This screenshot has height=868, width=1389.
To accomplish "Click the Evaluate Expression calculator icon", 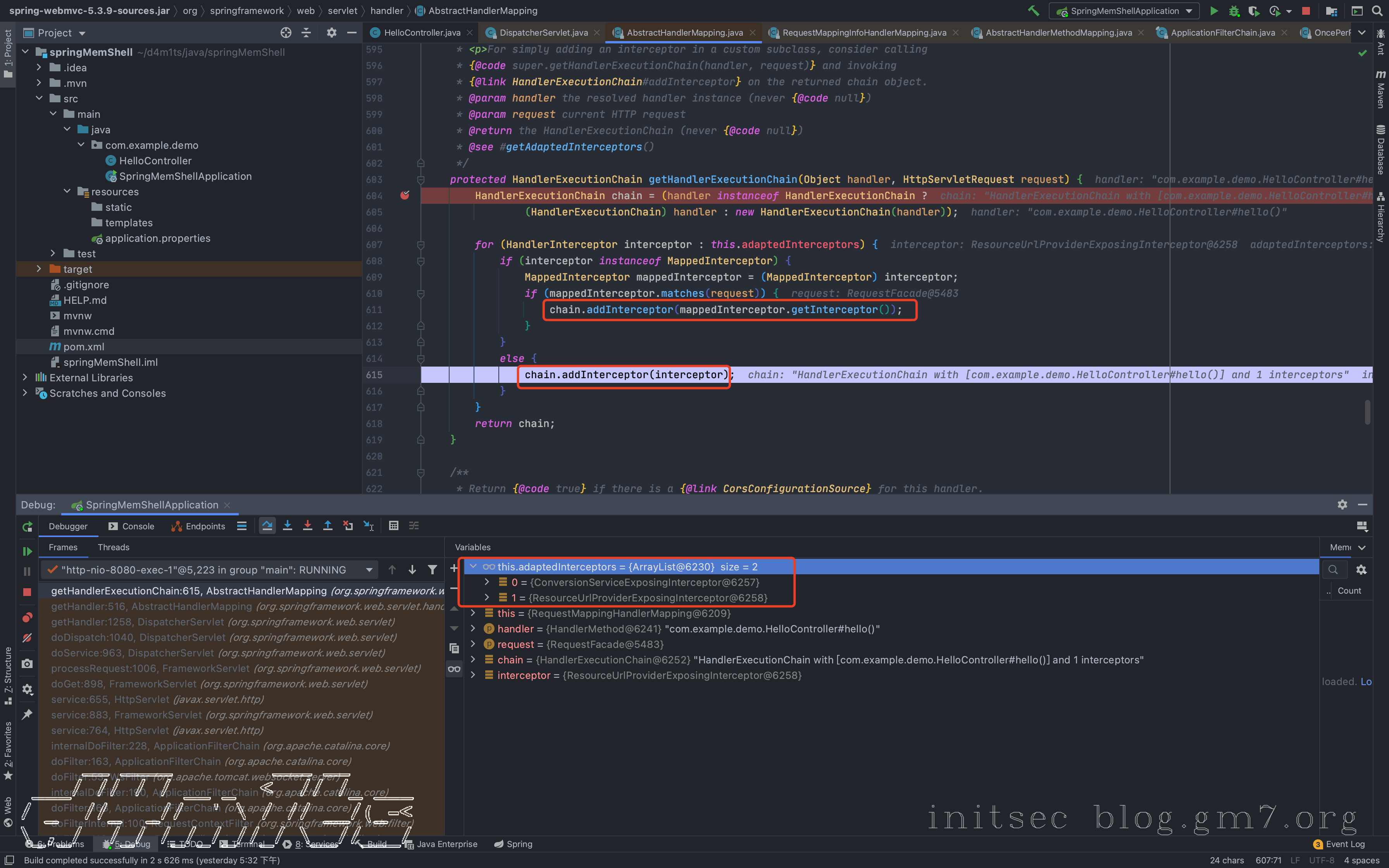I will coord(393,526).
